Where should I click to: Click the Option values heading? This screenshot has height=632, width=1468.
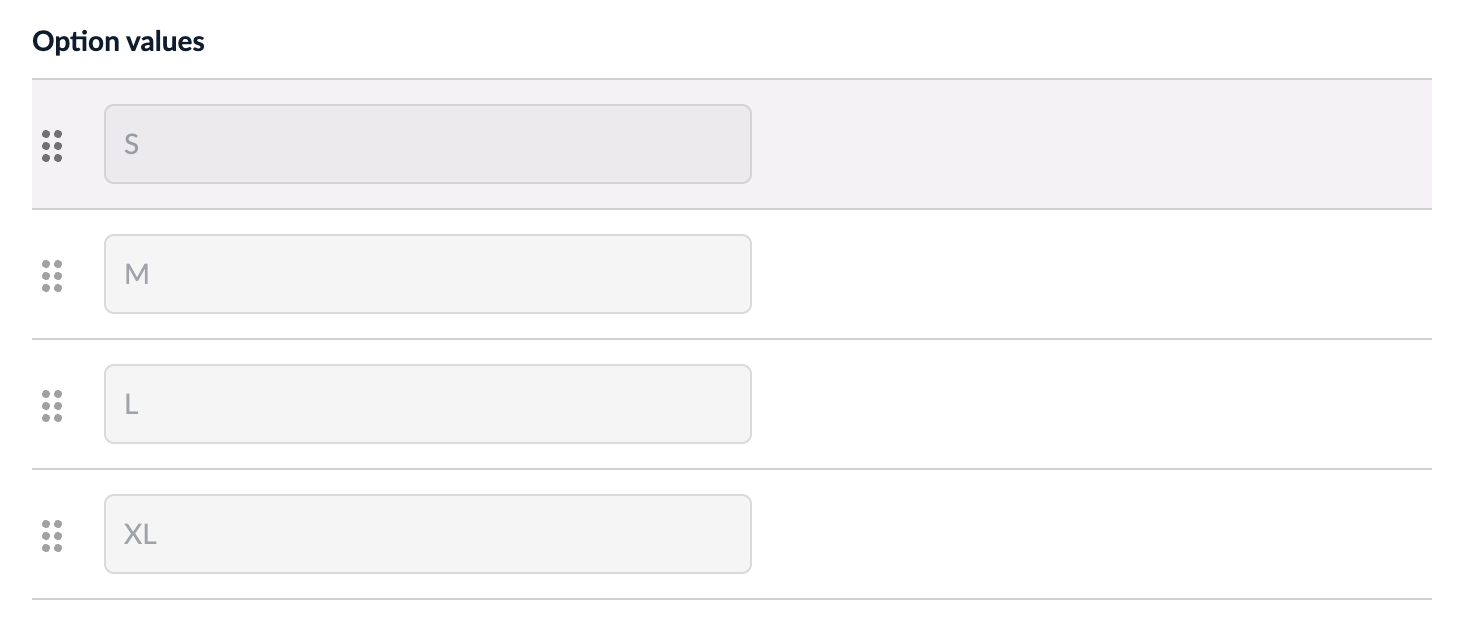[117, 41]
